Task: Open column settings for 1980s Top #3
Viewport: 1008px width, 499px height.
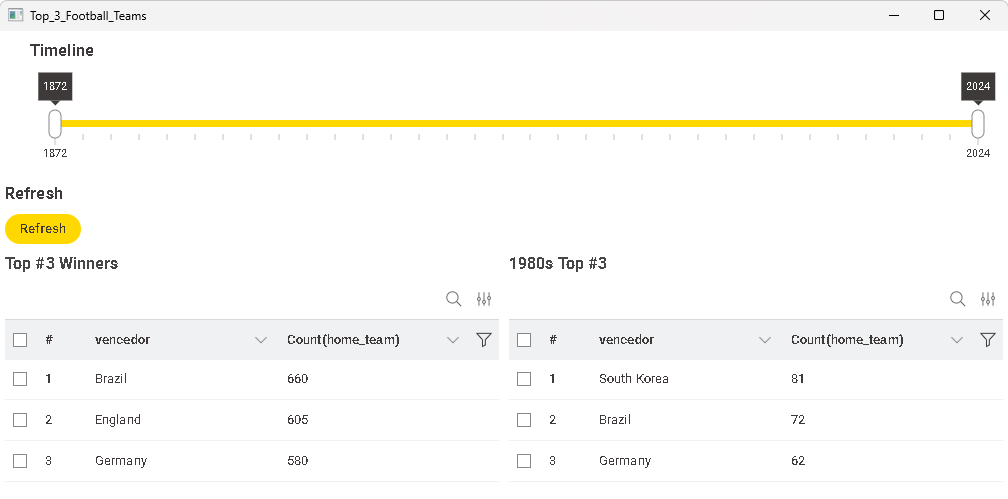Action: pos(988,299)
